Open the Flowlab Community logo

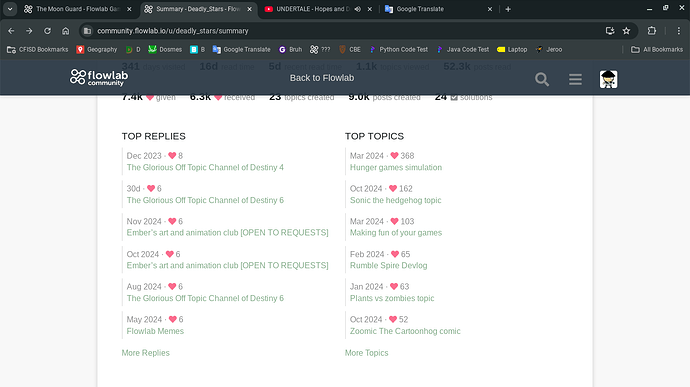99,77
